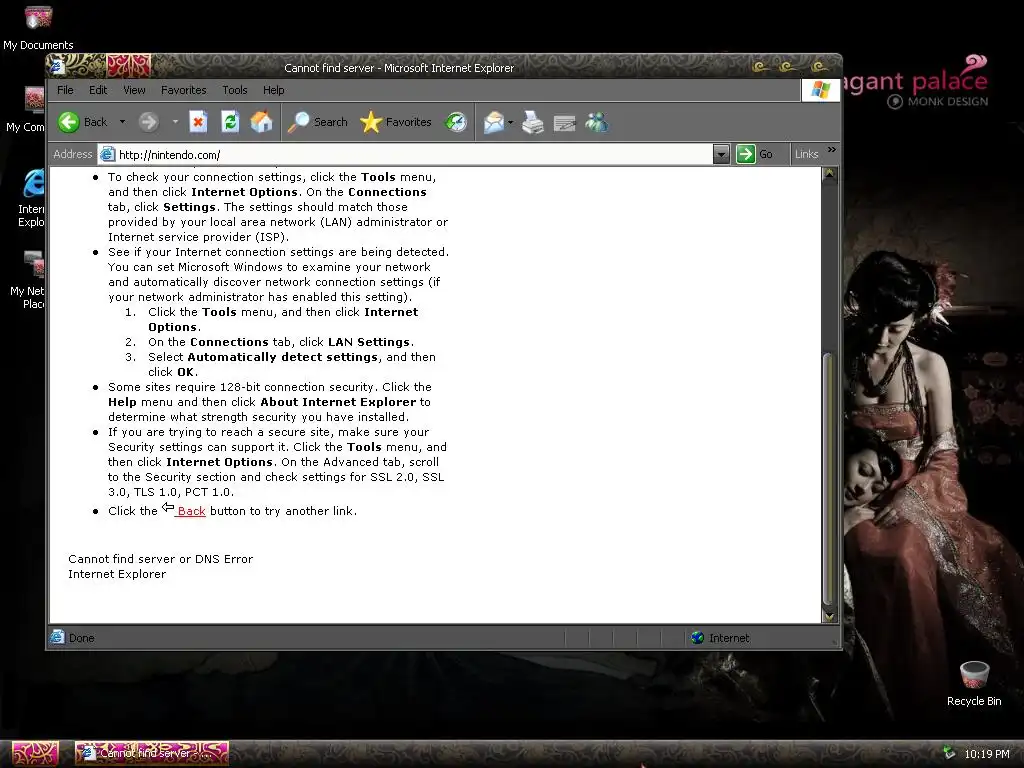1024x768 pixels.
Task: Open the Favorites menu
Action: click(184, 90)
